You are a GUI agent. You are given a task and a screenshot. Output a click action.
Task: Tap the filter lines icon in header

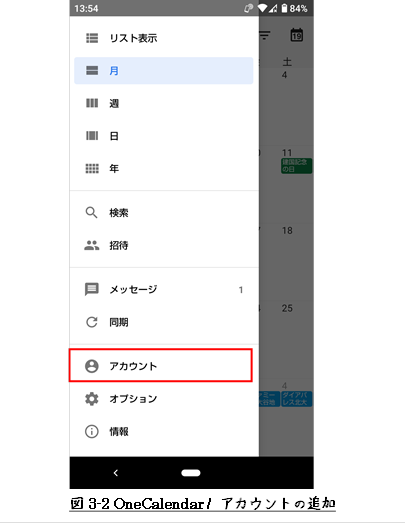[265, 35]
